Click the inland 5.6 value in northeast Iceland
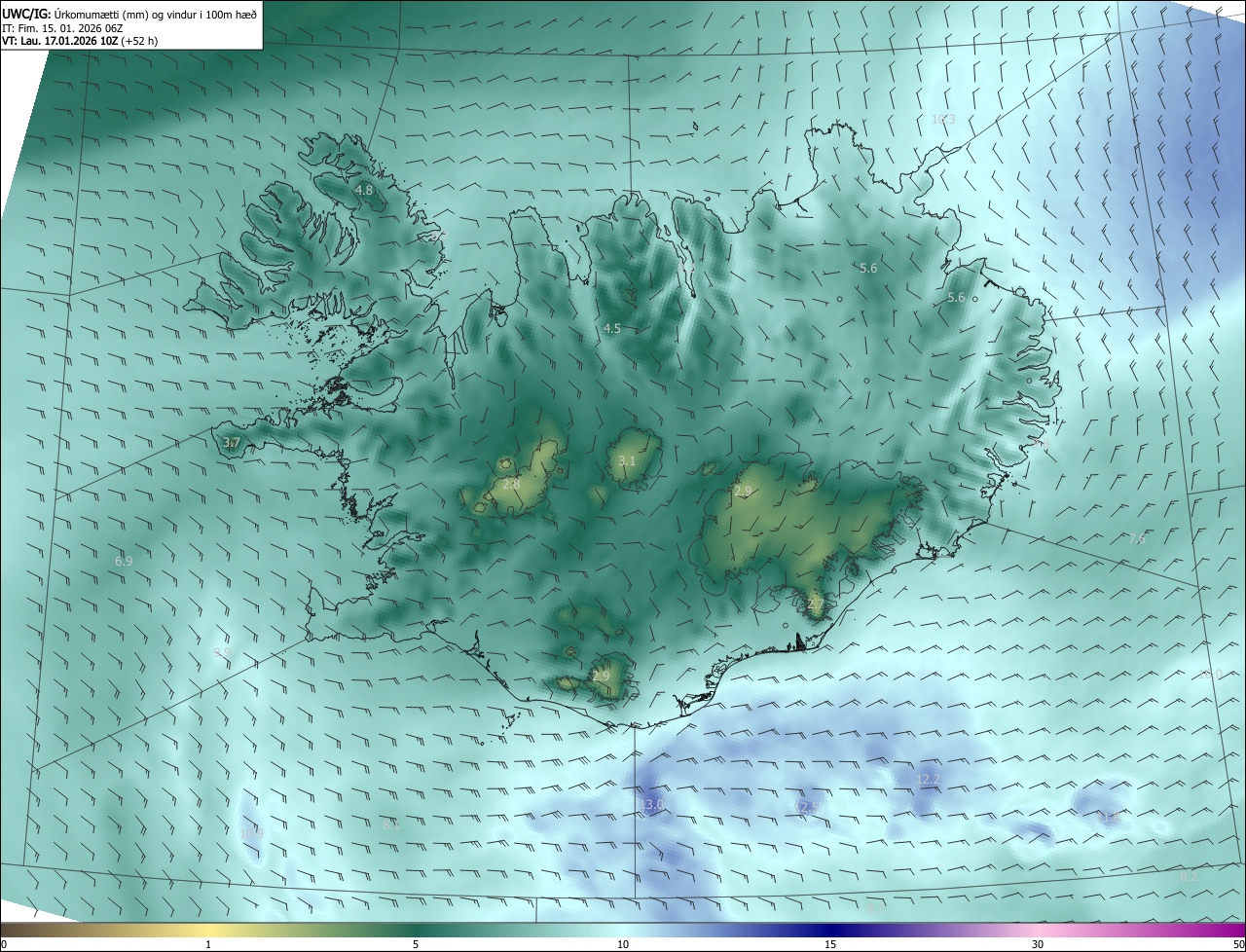This screenshot has width=1246, height=952. (x=868, y=268)
